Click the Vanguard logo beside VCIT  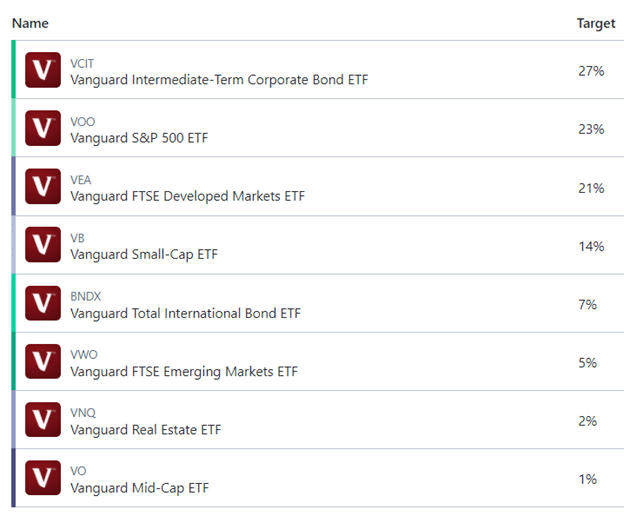43,70
